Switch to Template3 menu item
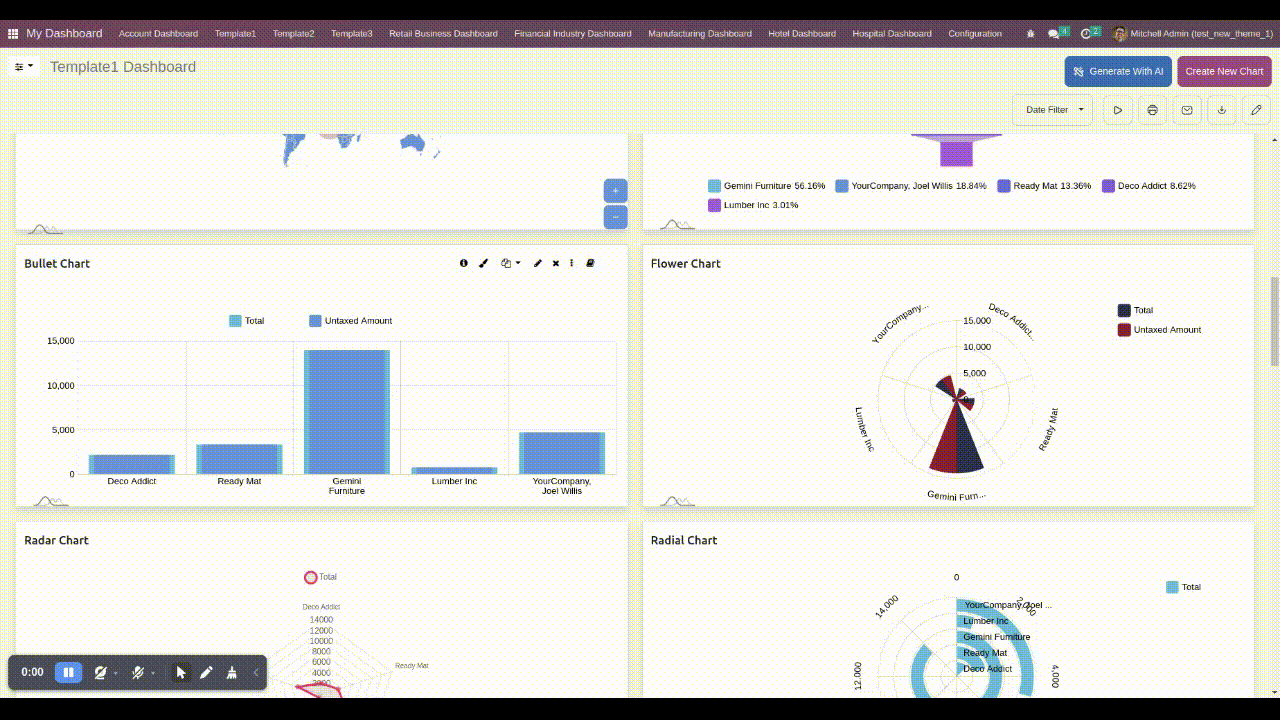The height and width of the screenshot is (720, 1280). (x=351, y=33)
